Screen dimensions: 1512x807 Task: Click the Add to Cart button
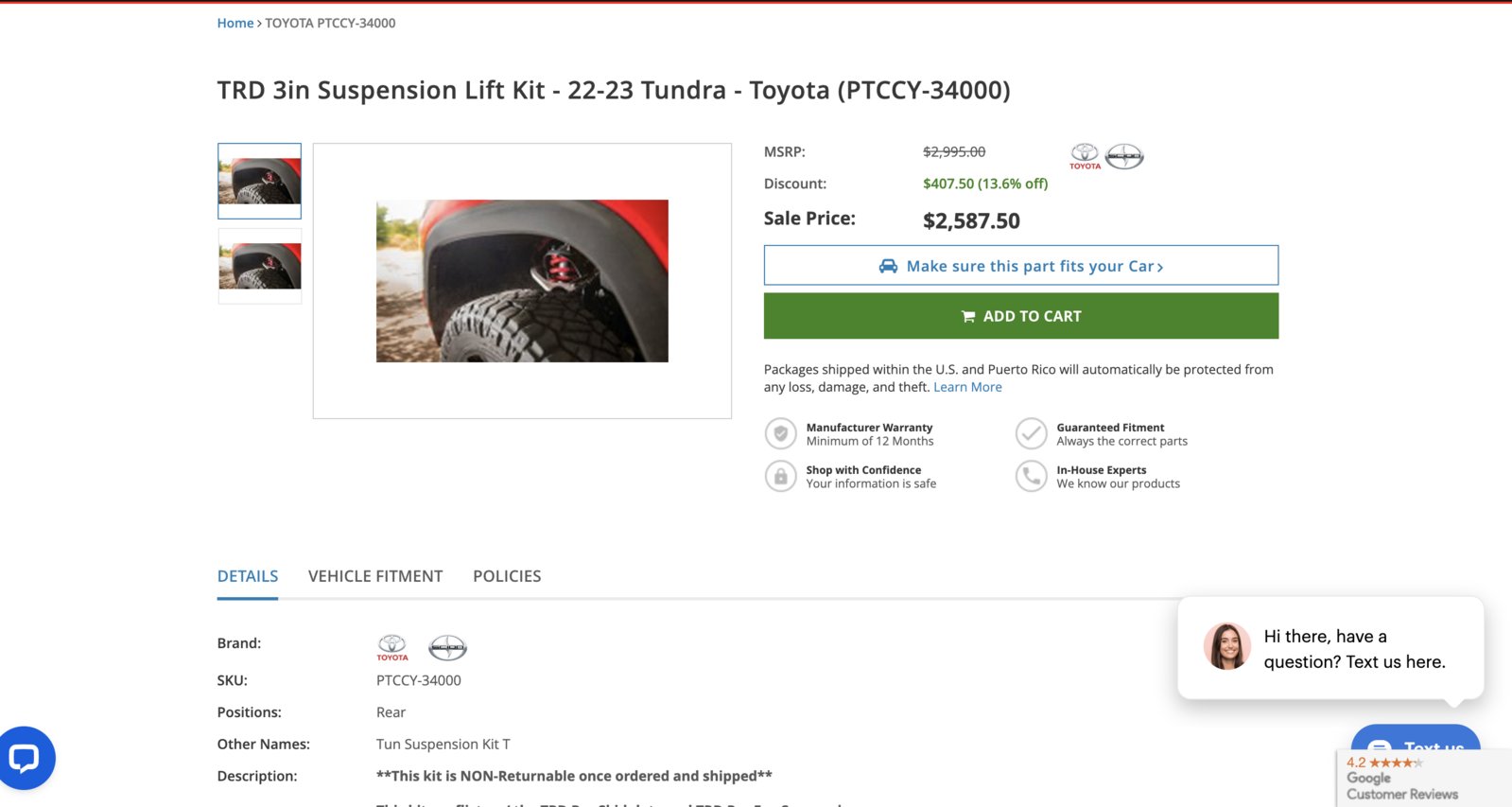pyautogui.click(x=1021, y=316)
